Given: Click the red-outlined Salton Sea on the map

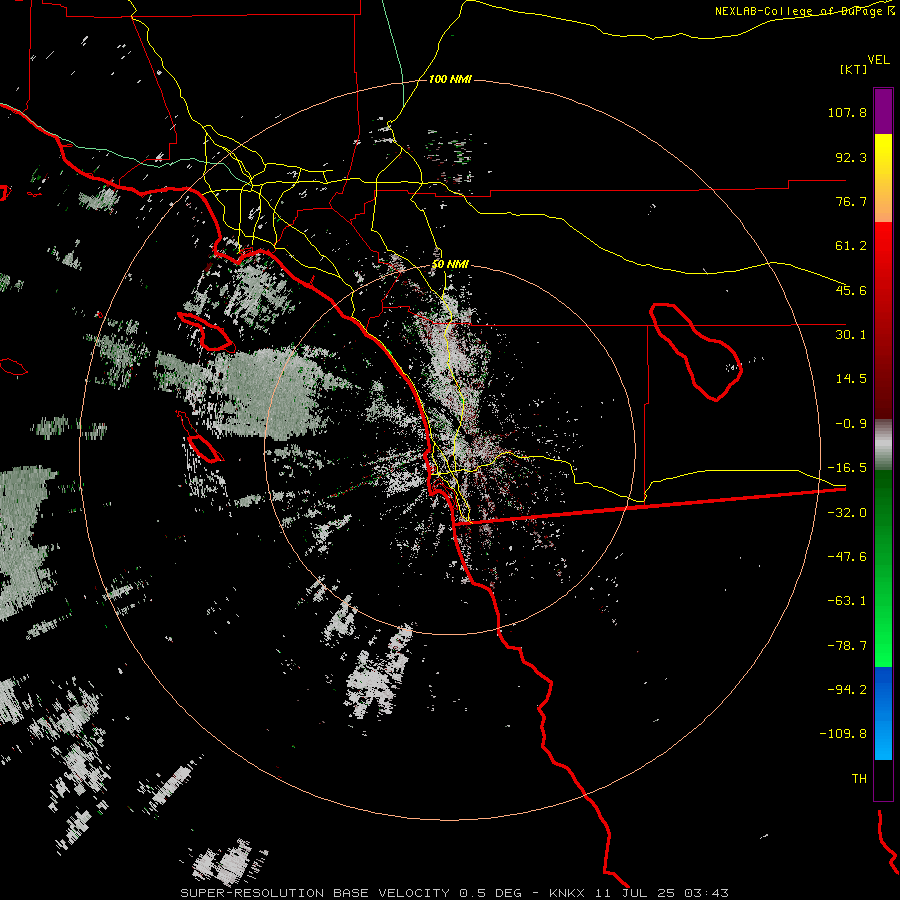Looking at the screenshot, I should (696, 351).
